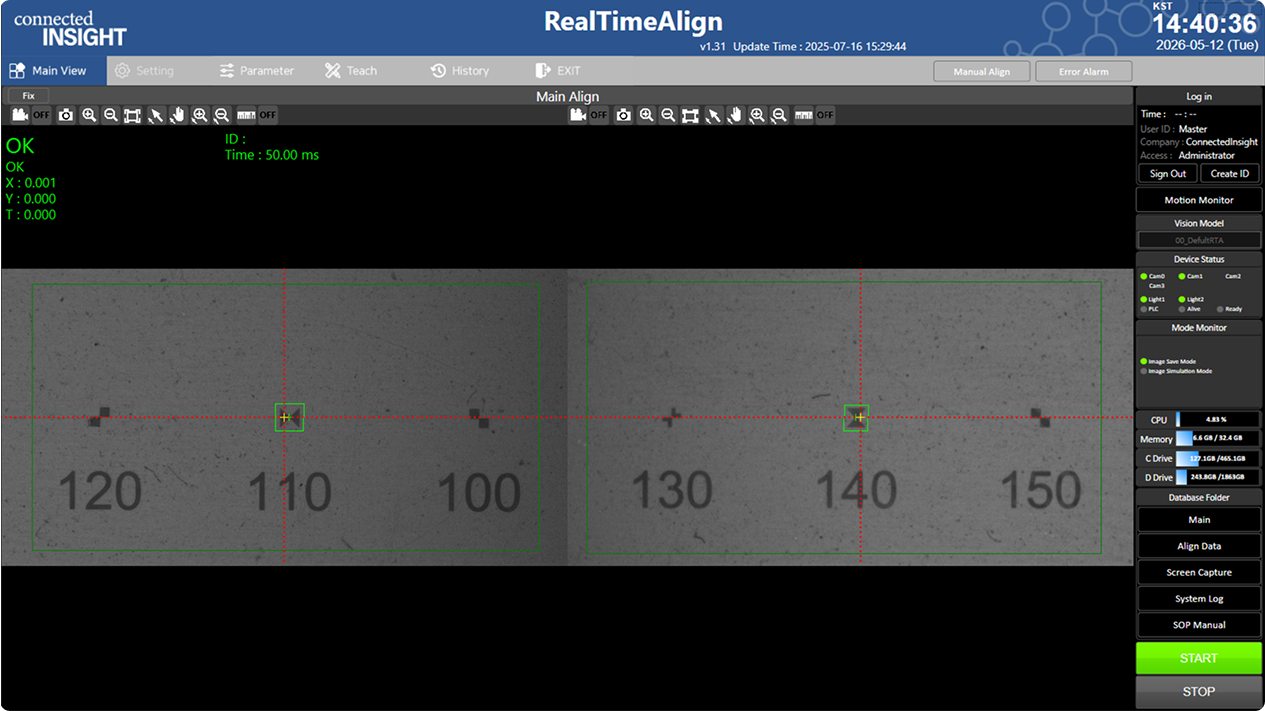Screen dimensions: 1265x711
Task: Toggle the OFF switch beside left video camera icon
Action: 41,115
